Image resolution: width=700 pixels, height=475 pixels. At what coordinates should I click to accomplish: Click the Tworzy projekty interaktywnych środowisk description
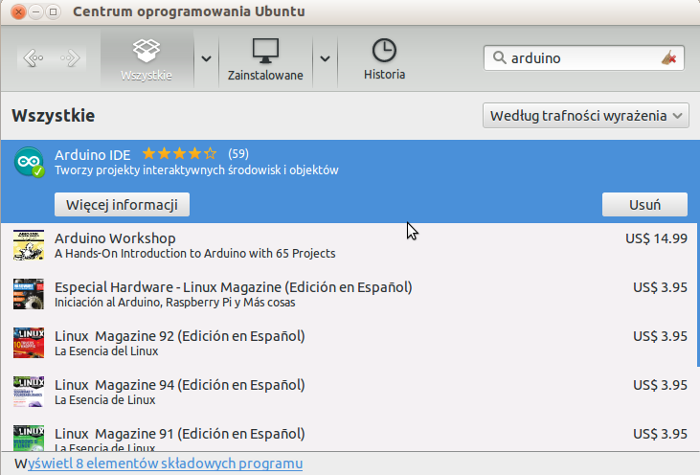tap(196, 170)
